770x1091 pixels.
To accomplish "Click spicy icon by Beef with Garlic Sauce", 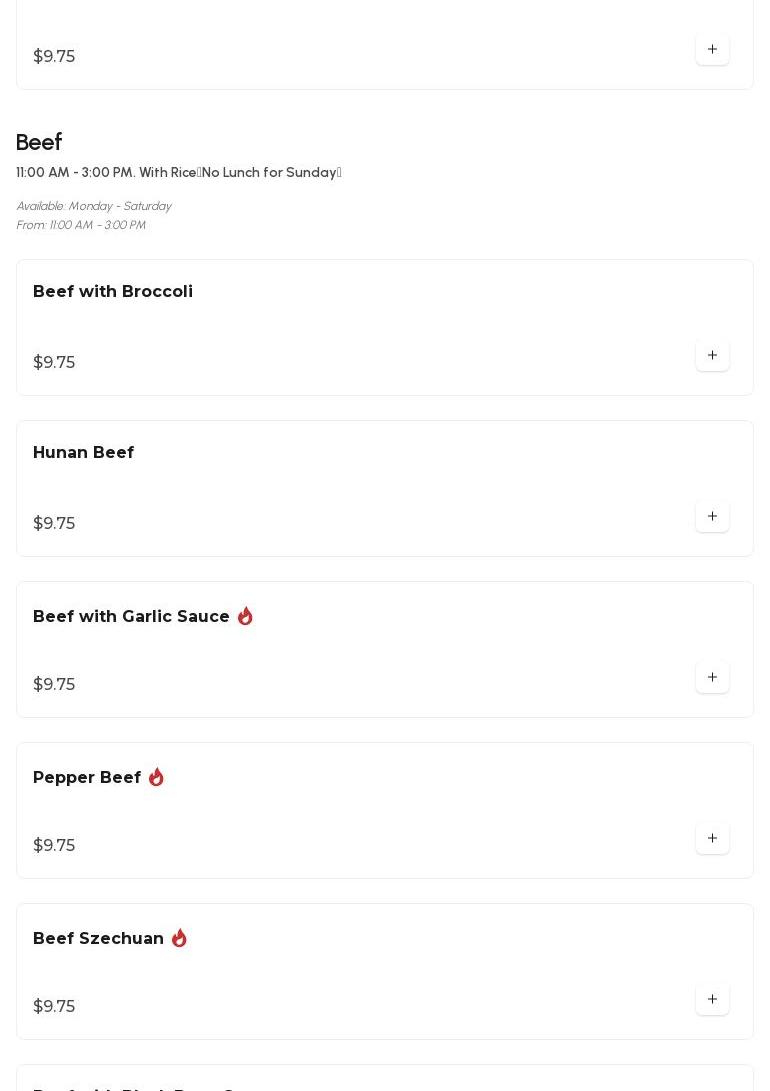I will click(245, 616).
